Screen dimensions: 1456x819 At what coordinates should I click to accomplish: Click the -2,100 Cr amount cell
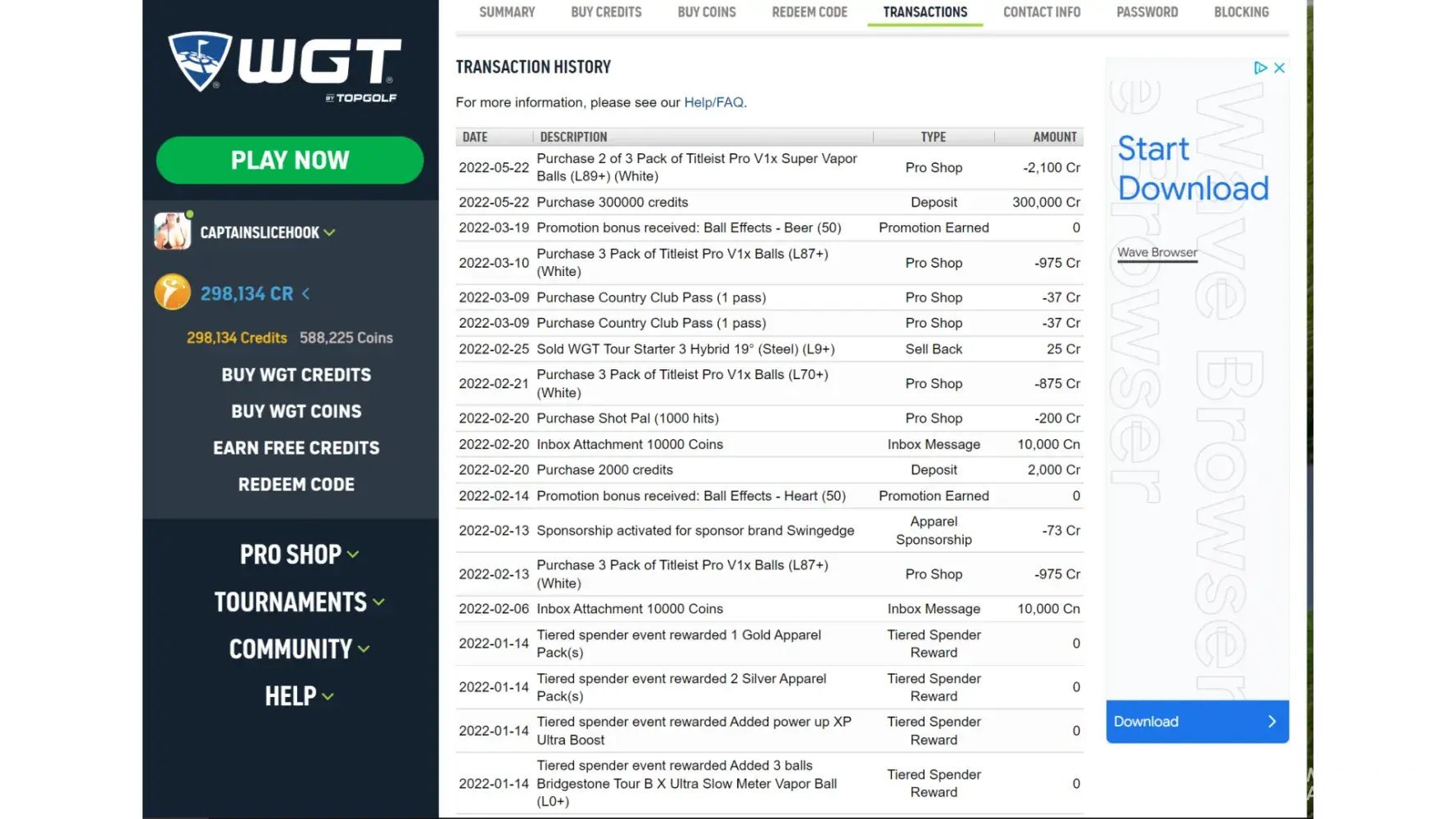(1051, 168)
